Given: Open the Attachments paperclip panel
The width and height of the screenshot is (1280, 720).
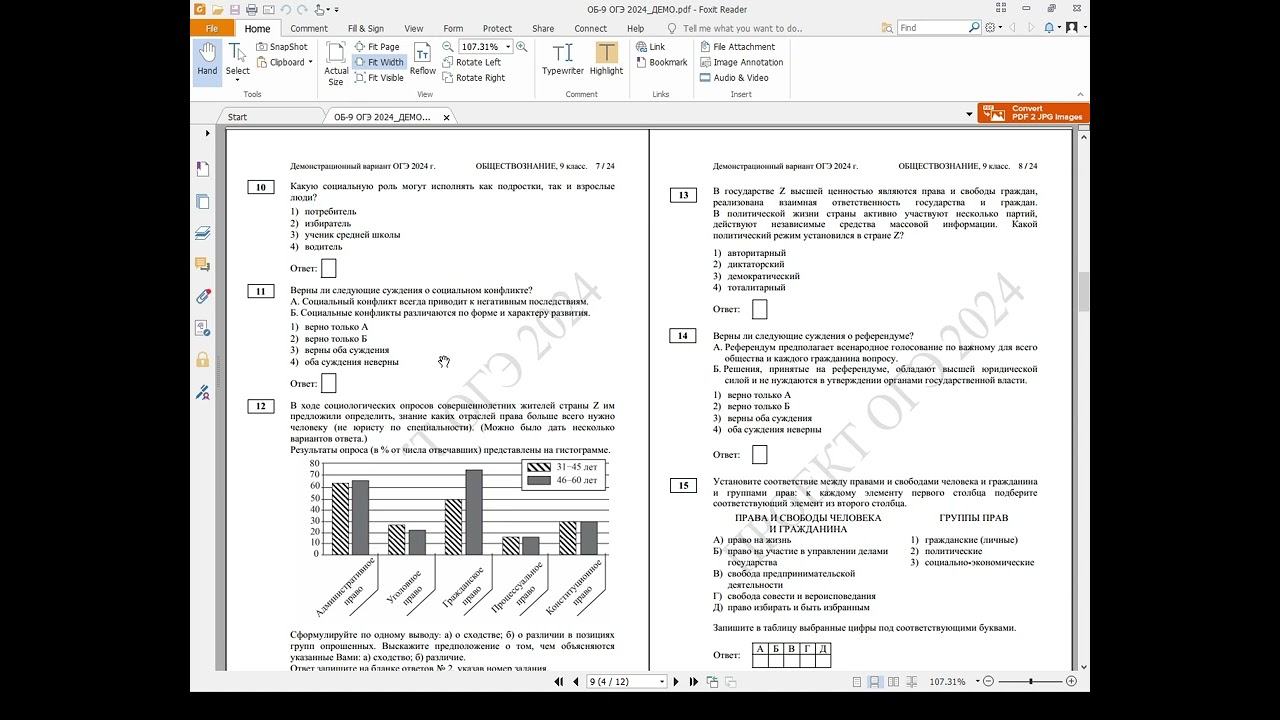Looking at the screenshot, I should pos(203,296).
